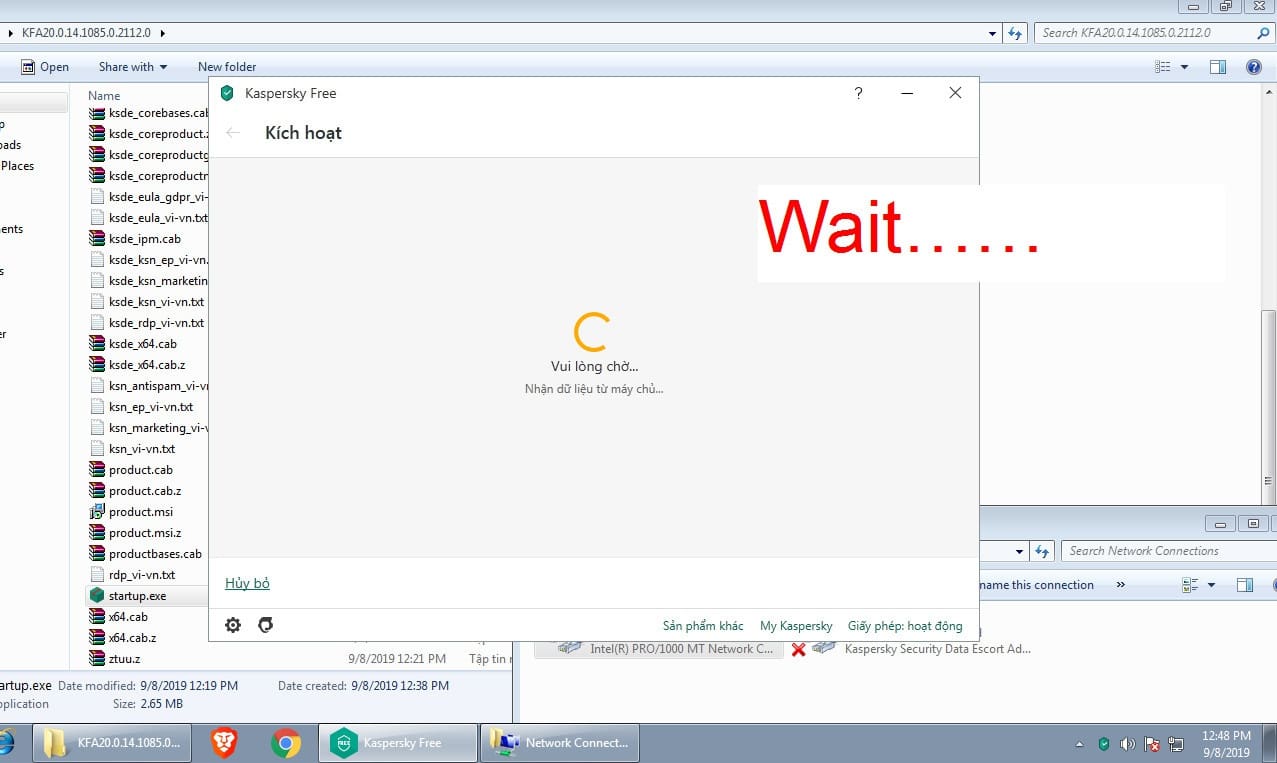
Task: Expand Network Connections toolbar overflow chevron
Action: [1120, 585]
